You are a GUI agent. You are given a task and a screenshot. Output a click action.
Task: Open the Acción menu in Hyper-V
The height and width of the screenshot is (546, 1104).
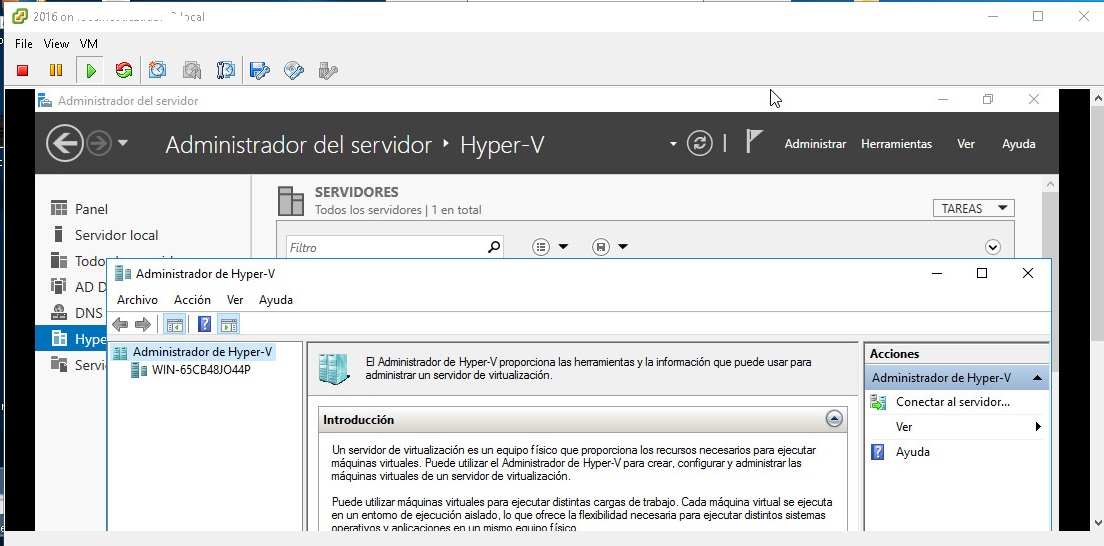click(192, 300)
